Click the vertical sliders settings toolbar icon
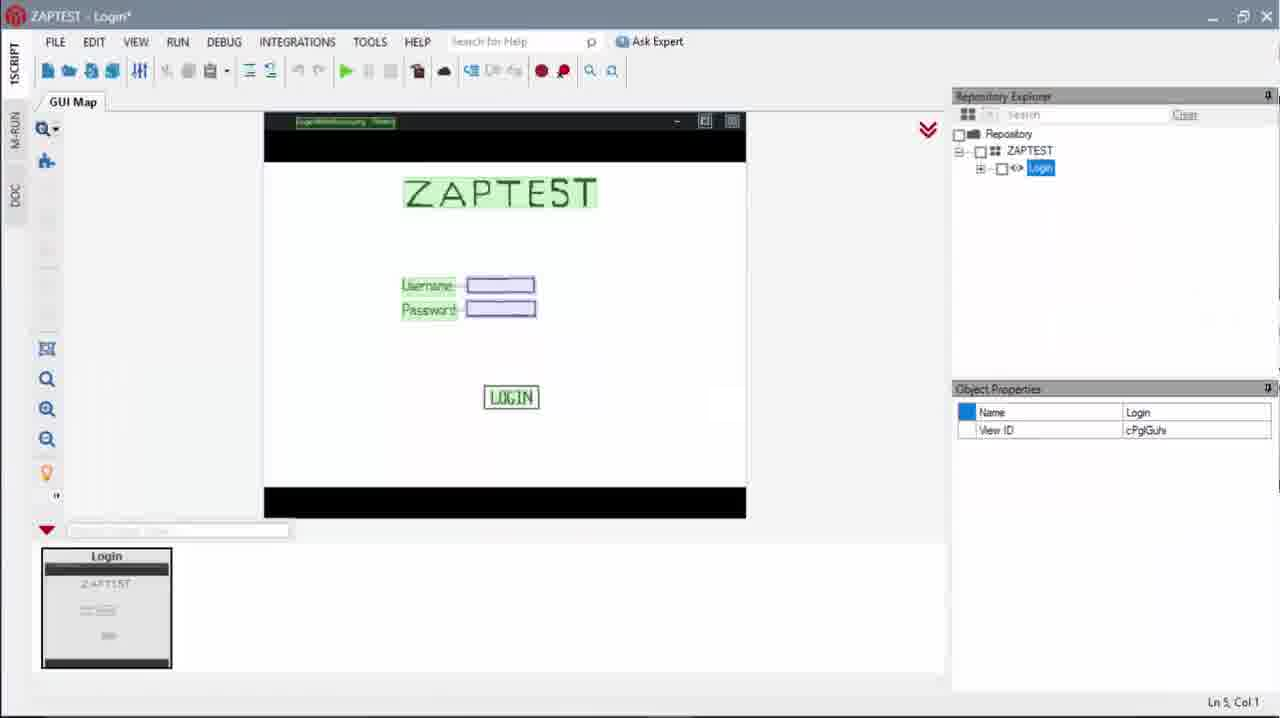Viewport: 1280px width, 718px height. (x=140, y=71)
